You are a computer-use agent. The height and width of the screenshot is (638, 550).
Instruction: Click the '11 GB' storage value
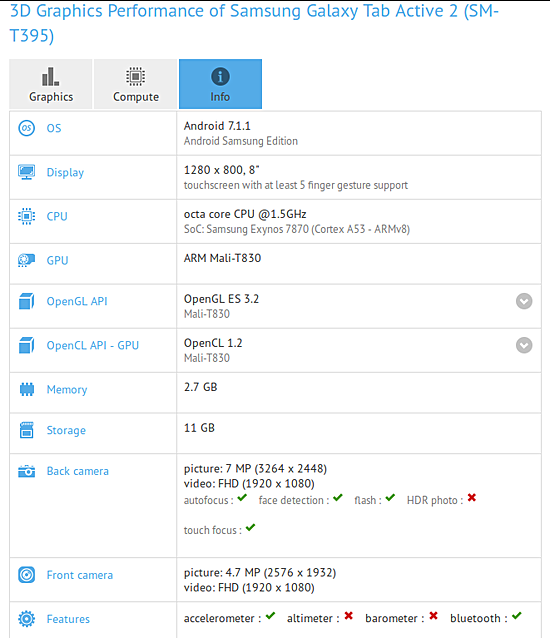point(199,428)
